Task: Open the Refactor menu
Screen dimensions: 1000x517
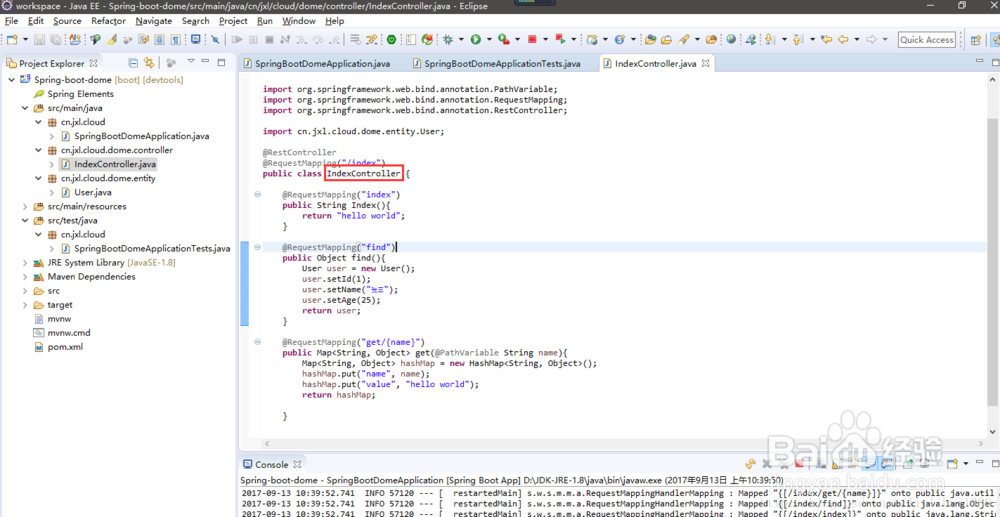Action: [x=108, y=20]
